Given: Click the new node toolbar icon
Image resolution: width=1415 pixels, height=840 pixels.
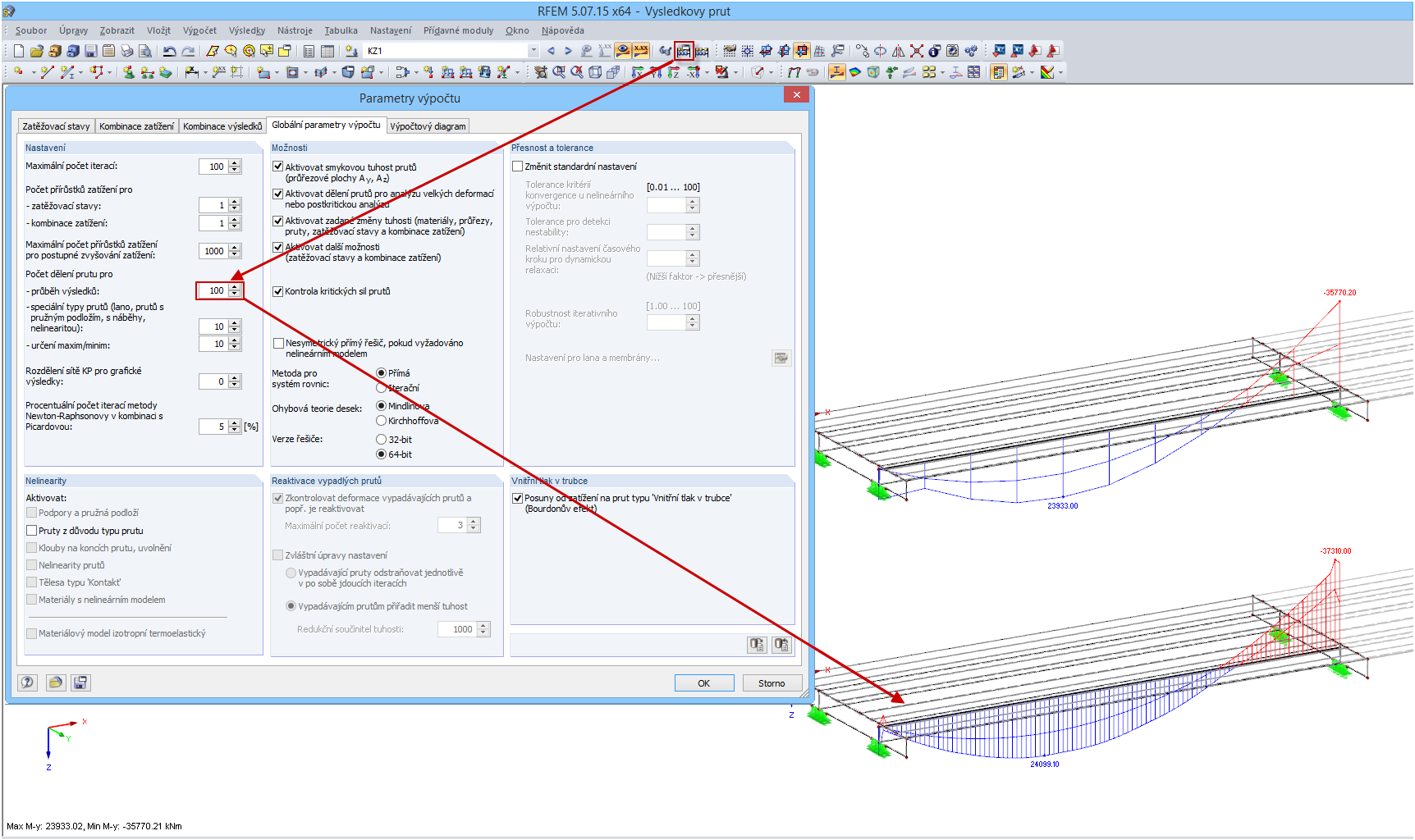Looking at the screenshot, I should (x=19, y=72).
